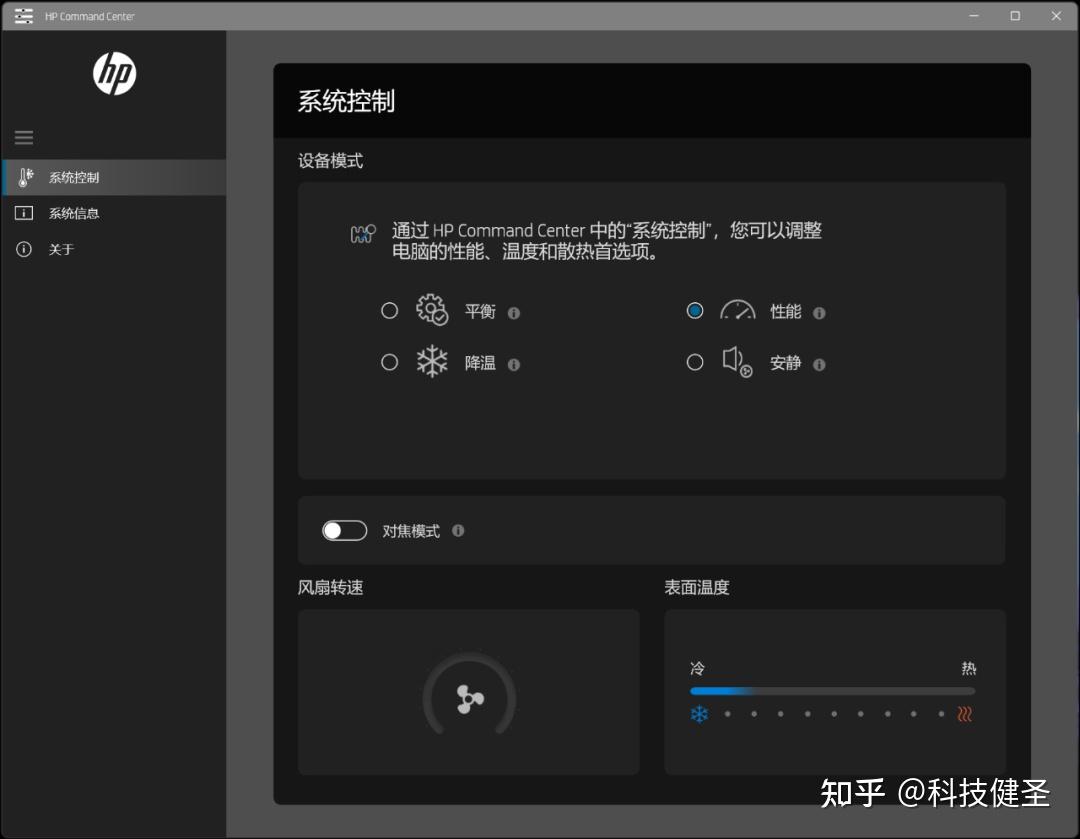This screenshot has width=1080, height=839.
Task: Open the hamburger menu in the sidebar
Action: (x=23, y=137)
